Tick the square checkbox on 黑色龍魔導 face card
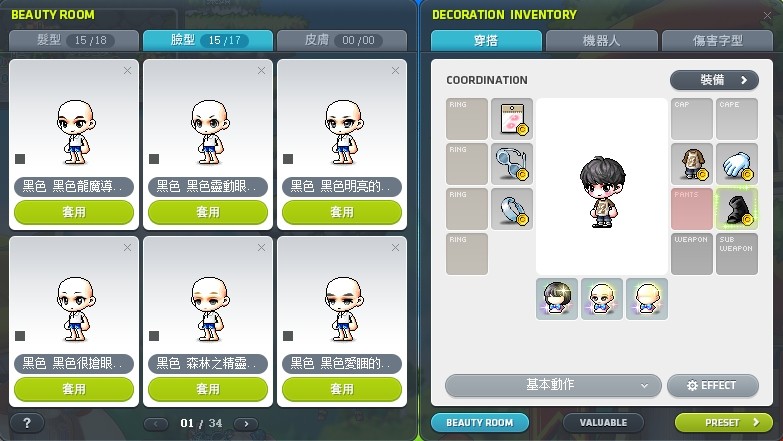This screenshot has height=441, width=783. [x=20, y=159]
